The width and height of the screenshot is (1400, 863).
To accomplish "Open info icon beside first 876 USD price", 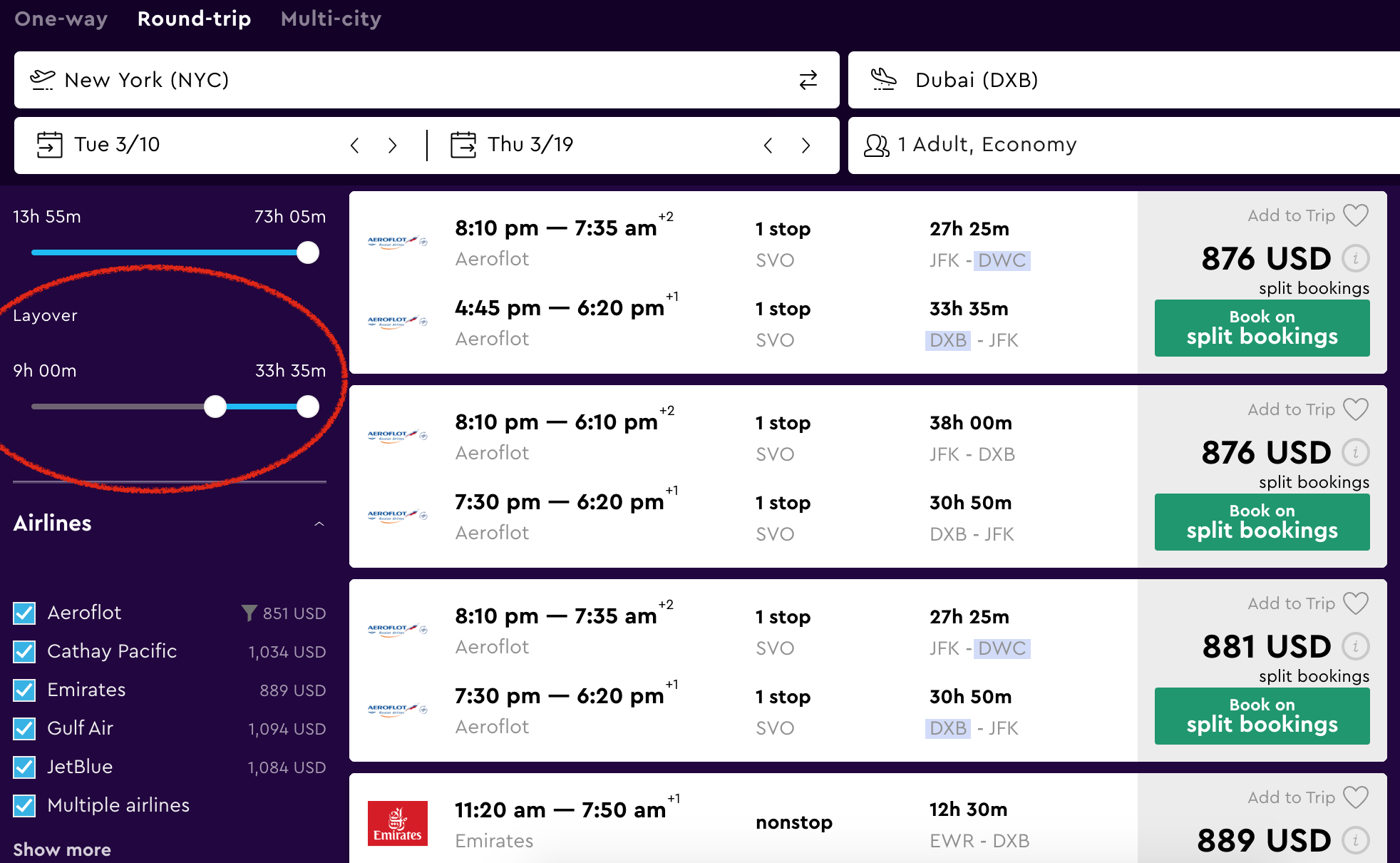I will pyautogui.click(x=1356, y=258).
